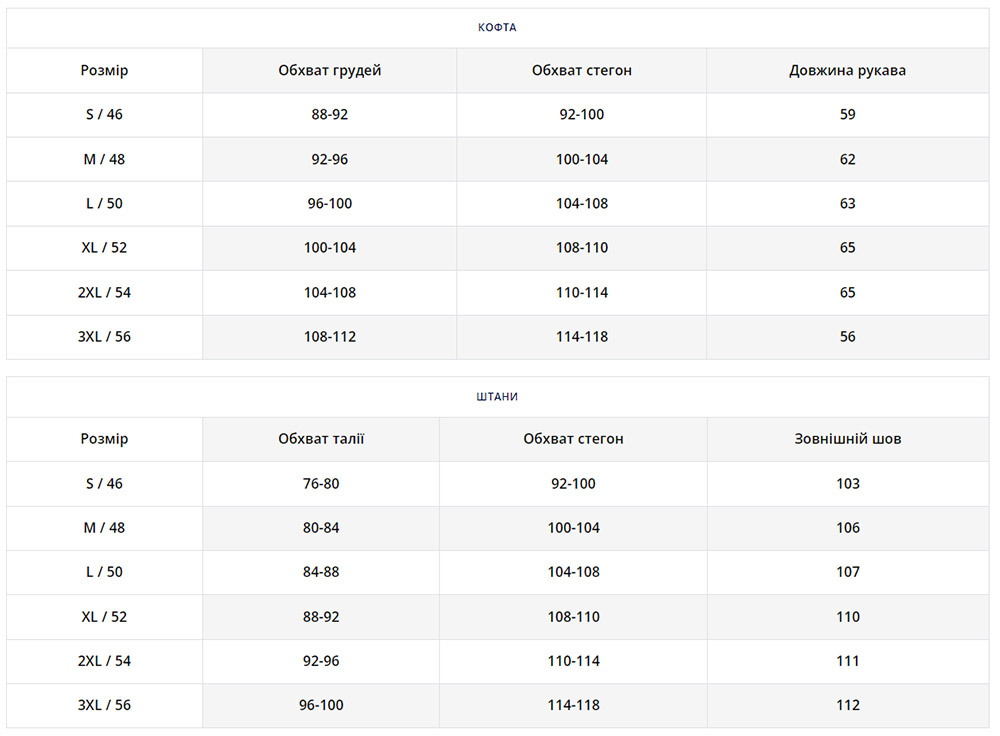Screen dimensions: 1000x736
Task: Select 3XL / 56 row in ШТАНИ table
Action: [x=104, y=705]
